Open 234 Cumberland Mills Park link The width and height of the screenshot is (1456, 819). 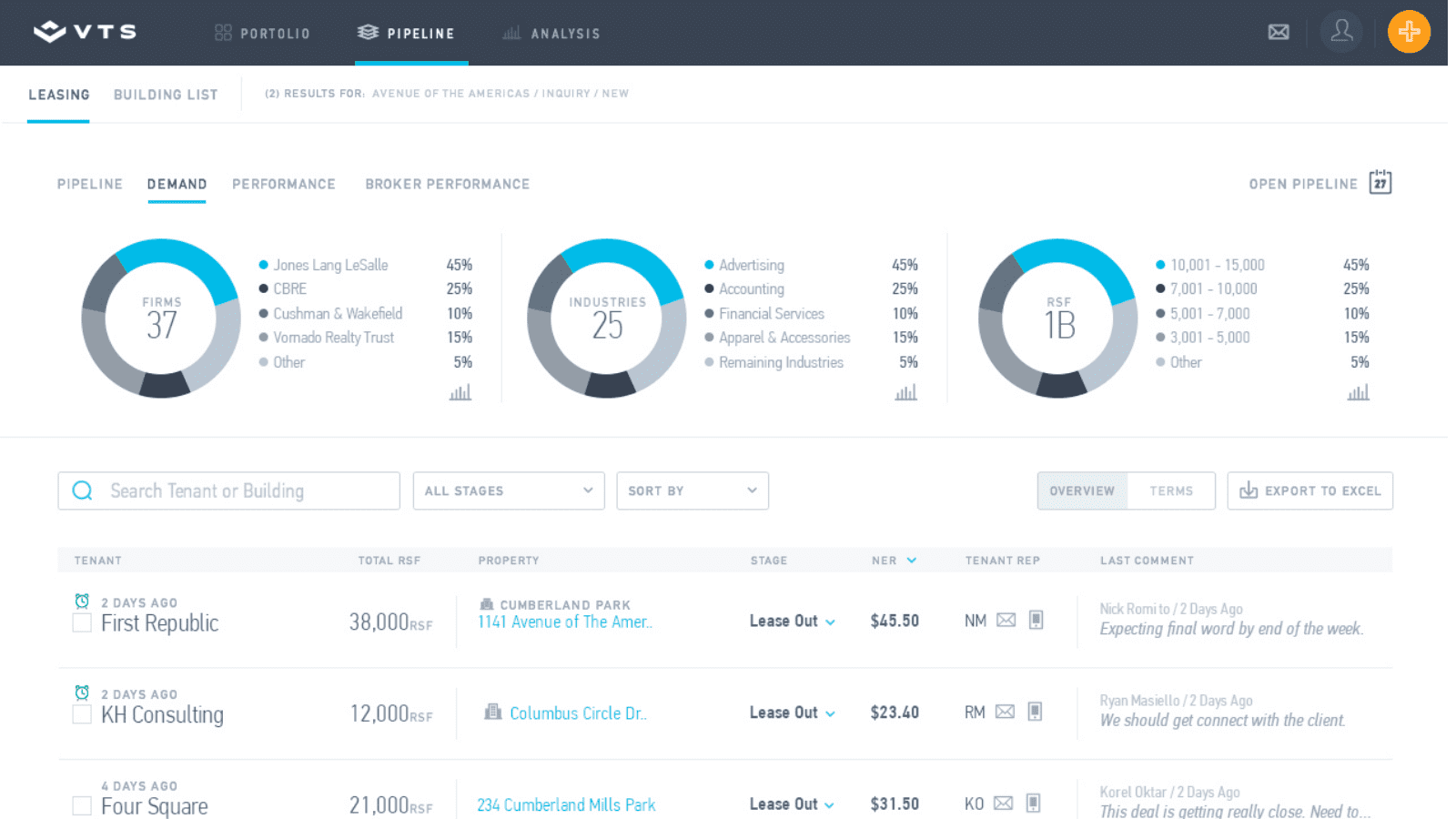[x=566, y=804]
